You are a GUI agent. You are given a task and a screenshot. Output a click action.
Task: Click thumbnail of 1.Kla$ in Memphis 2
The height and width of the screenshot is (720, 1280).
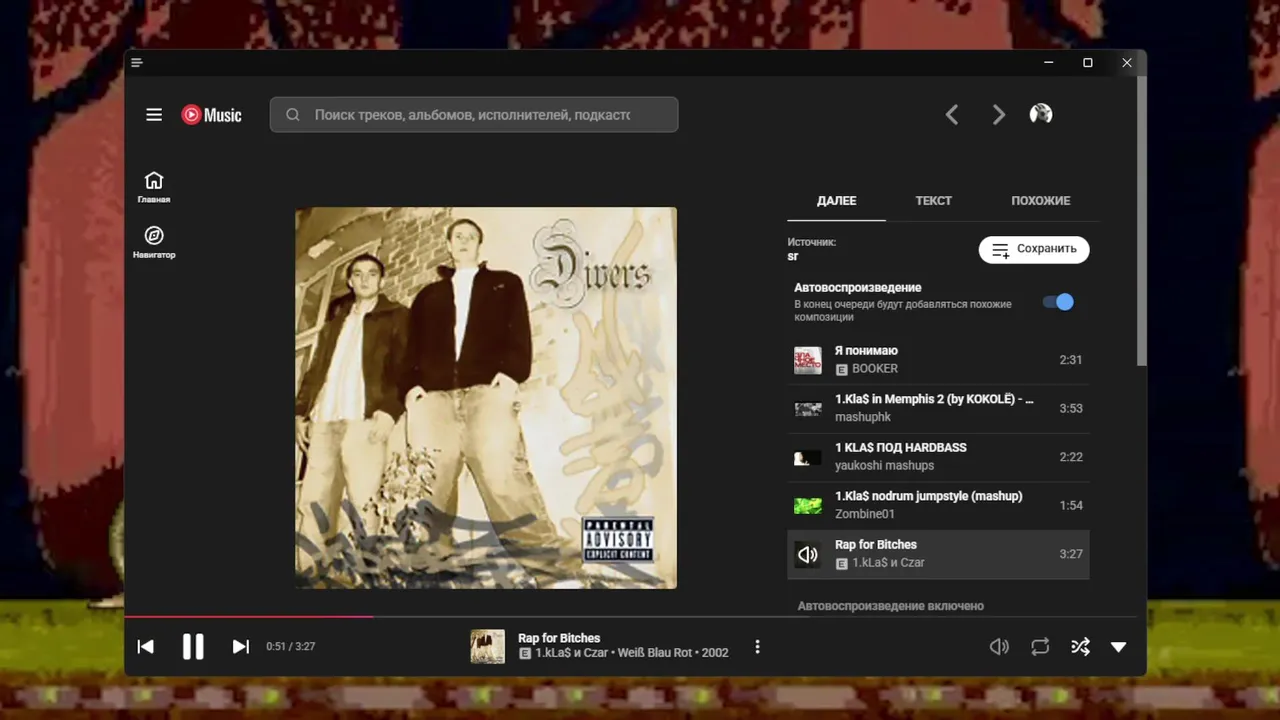pos(808,409)
